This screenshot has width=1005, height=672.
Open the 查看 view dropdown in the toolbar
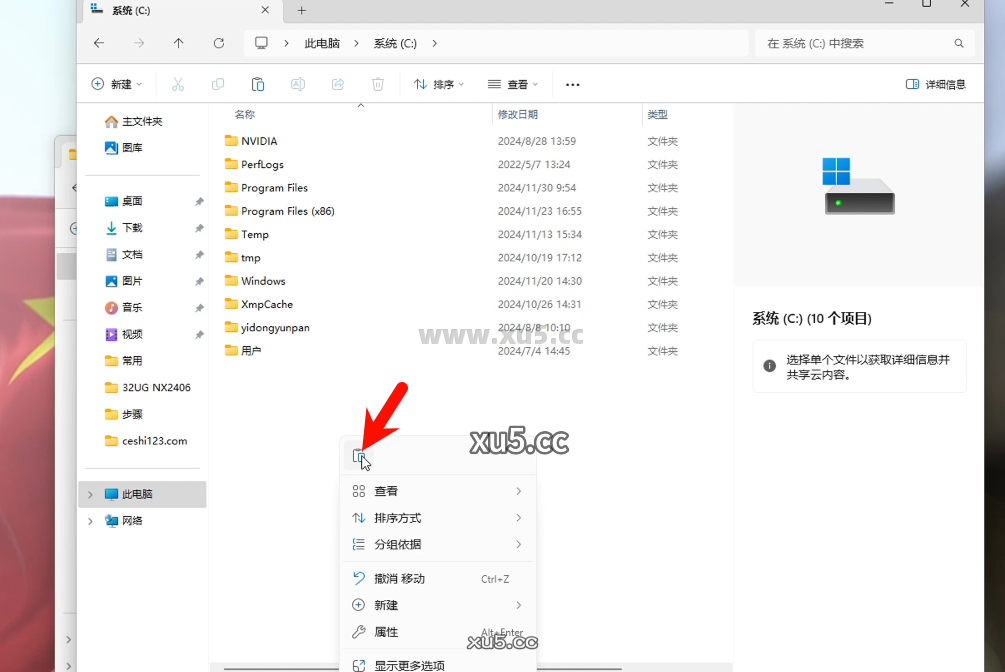pyautogui.click(x=512, y=84)
